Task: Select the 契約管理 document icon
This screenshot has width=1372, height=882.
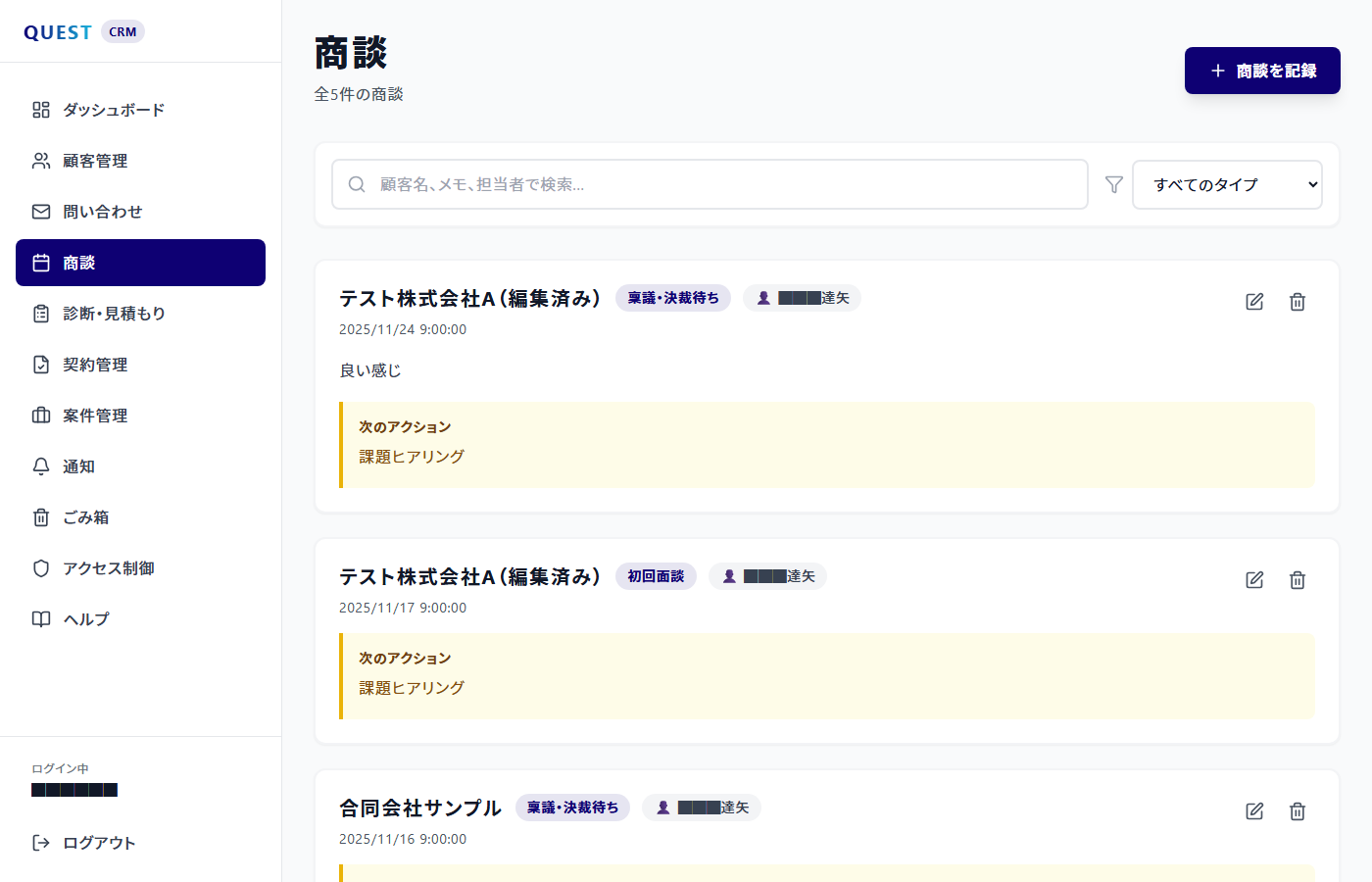Action: tap(40, 365)
